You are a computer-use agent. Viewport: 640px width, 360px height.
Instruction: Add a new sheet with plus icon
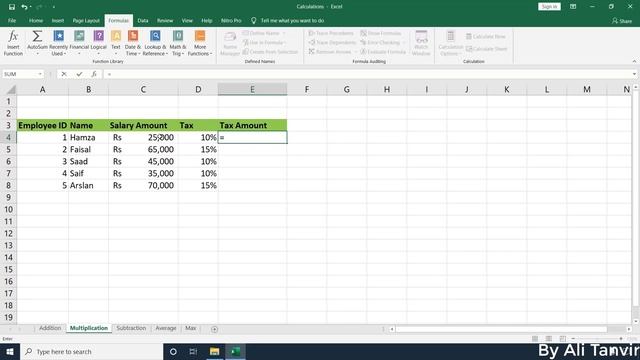(x=214, y=329)
